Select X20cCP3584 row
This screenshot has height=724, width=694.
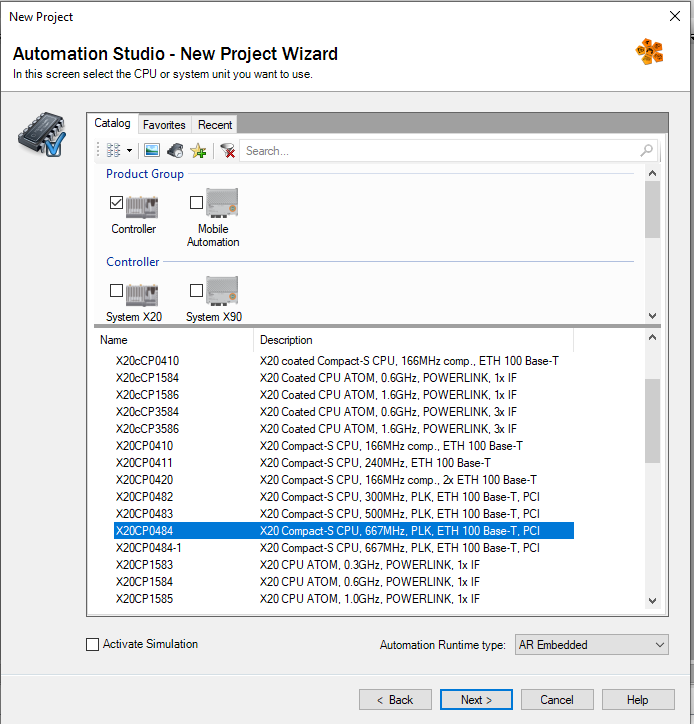coord(344,411)
